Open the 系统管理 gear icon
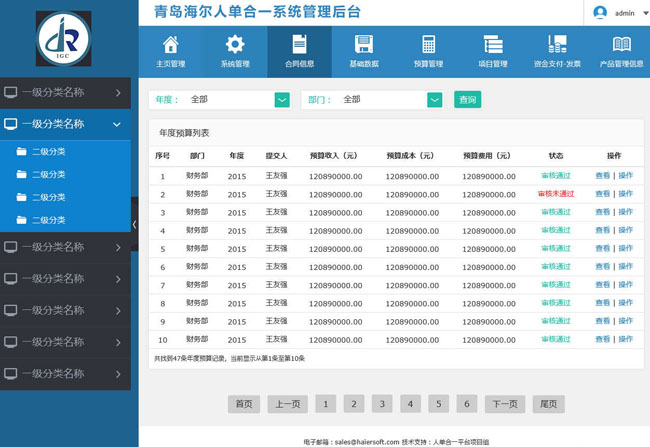 click(235, 44)
